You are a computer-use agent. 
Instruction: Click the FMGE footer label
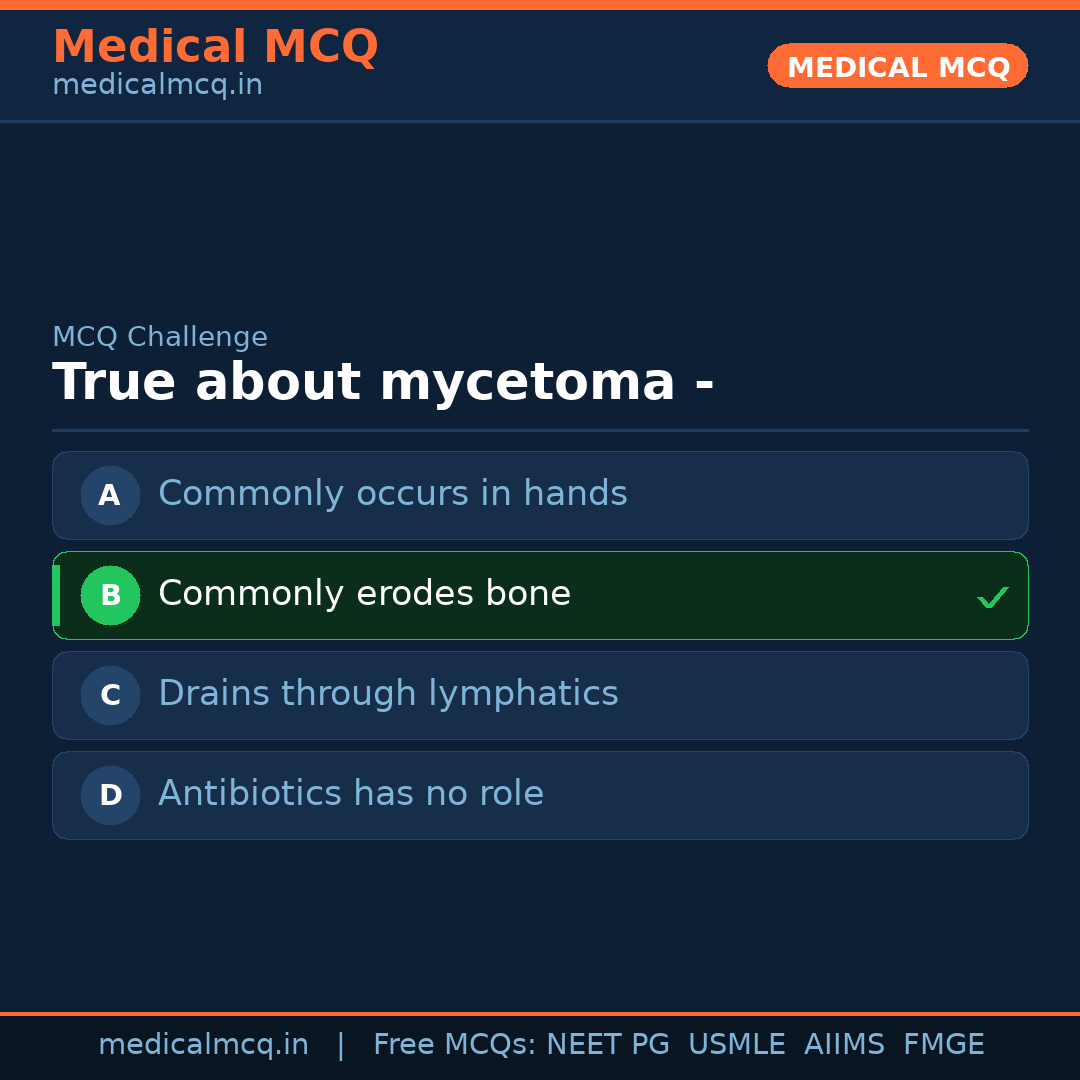(x=943, y=1045)
